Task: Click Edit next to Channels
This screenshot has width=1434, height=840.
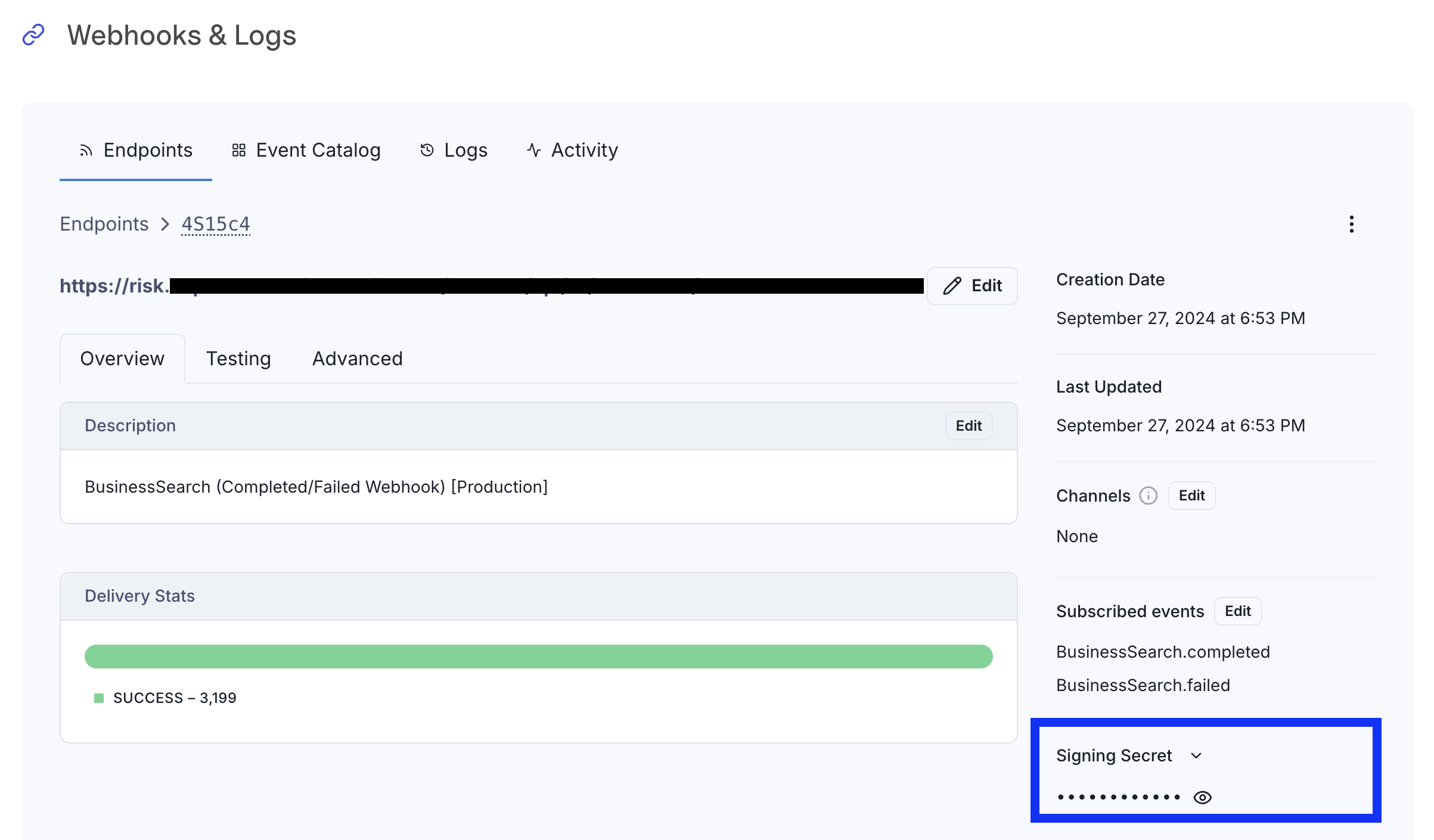Action: (x=1191, y=496)
